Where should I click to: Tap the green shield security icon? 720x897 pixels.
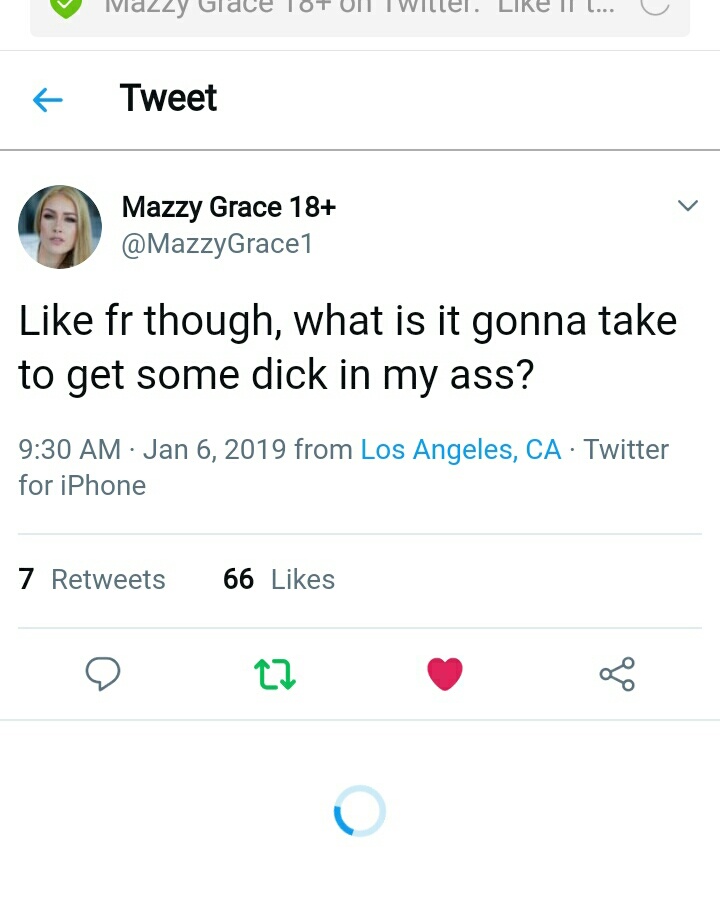point(66,8)
